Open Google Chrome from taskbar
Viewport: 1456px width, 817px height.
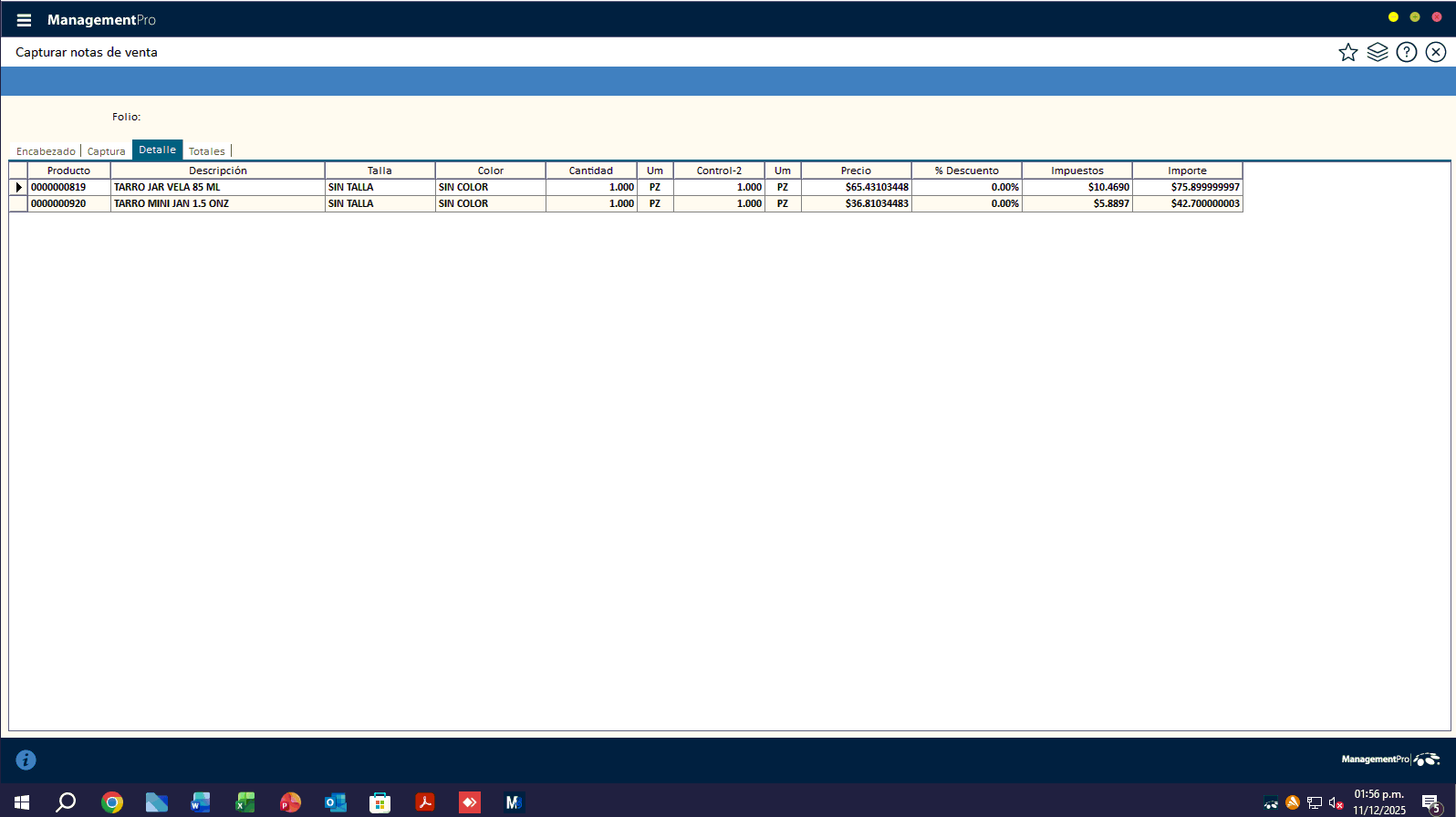[112, 802]
